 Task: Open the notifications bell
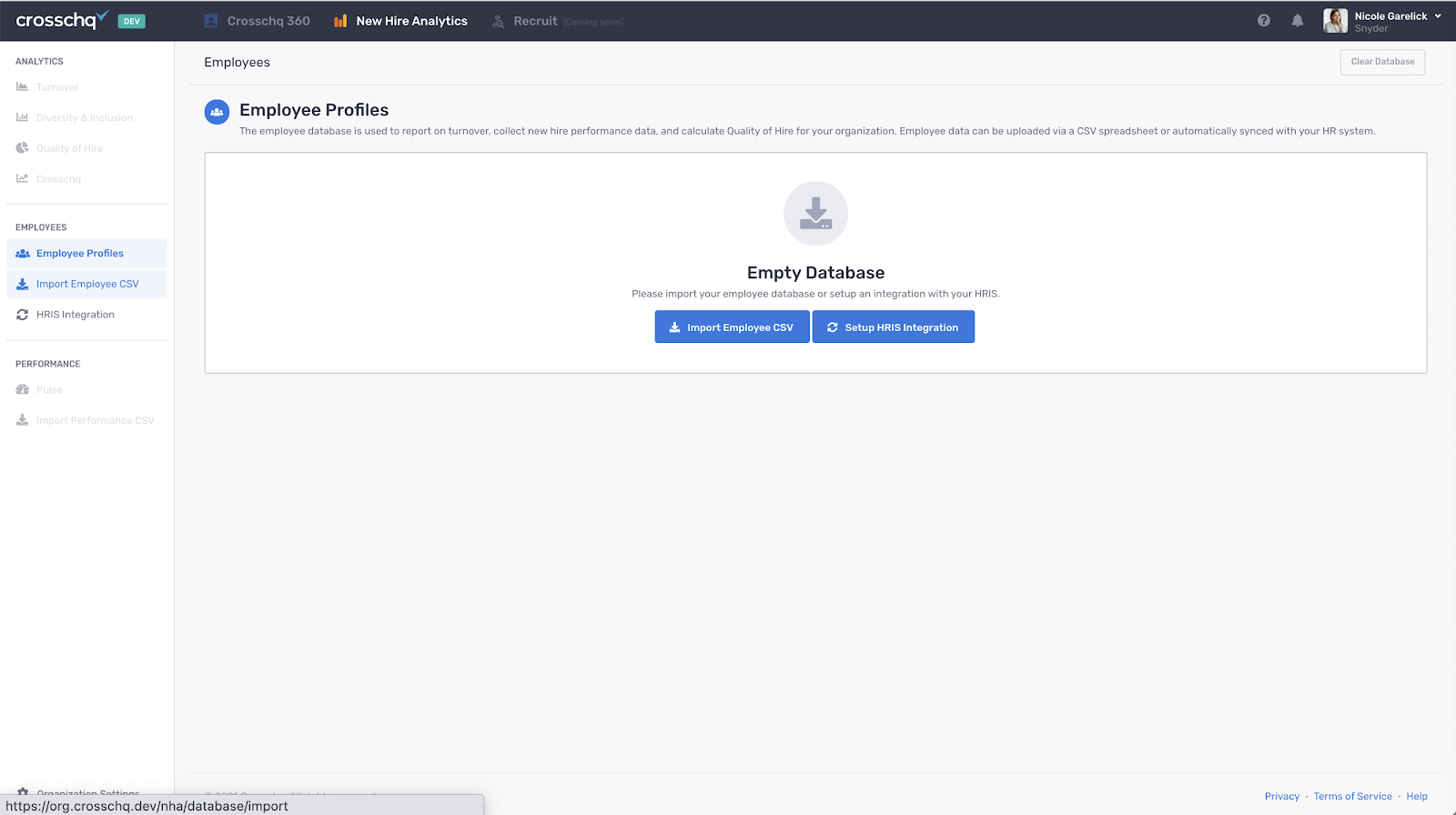[1298, 20]
